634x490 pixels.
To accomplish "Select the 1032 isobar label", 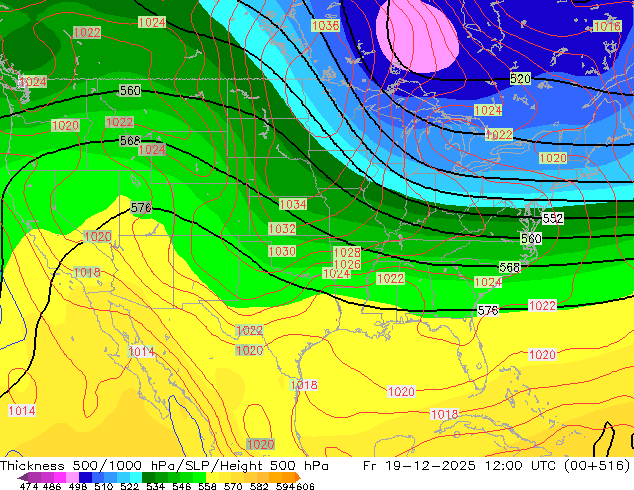I will point(282,228).
